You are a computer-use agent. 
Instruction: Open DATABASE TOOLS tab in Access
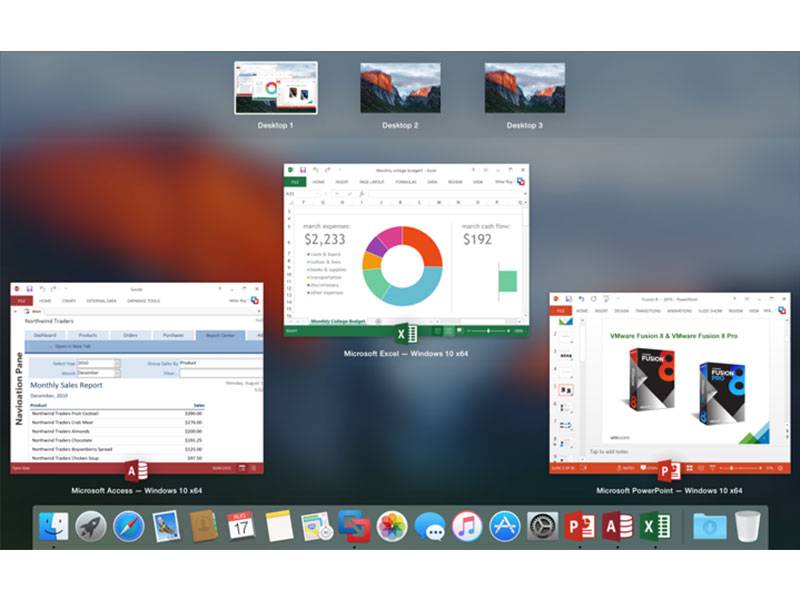pyautogui.click(x=143, y=301)
